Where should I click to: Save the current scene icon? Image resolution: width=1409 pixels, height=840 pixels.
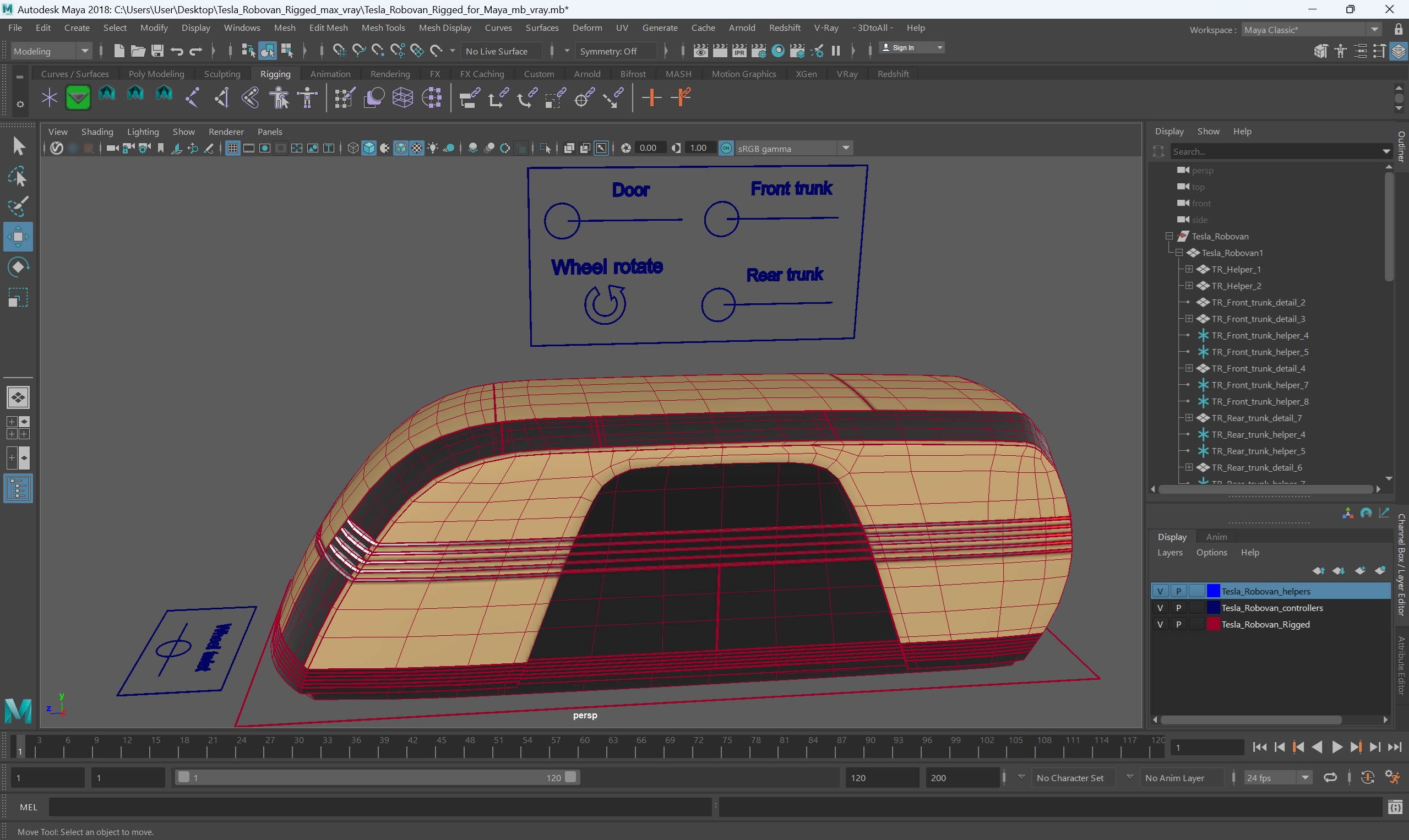(x=157, y=51)
